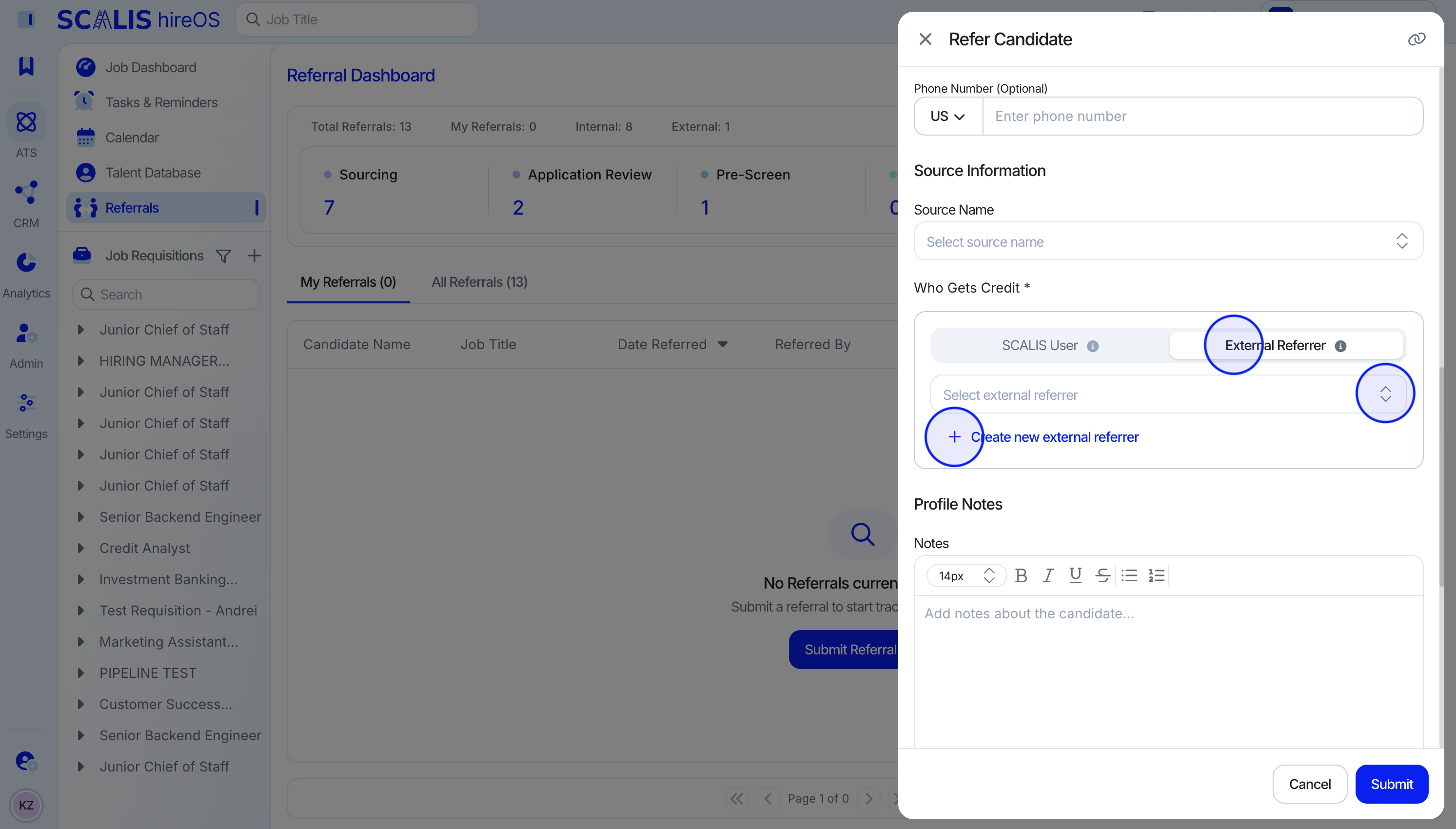
Task: Toggle strikethrough in Notes toolbar
Action: click(1102, 575)
